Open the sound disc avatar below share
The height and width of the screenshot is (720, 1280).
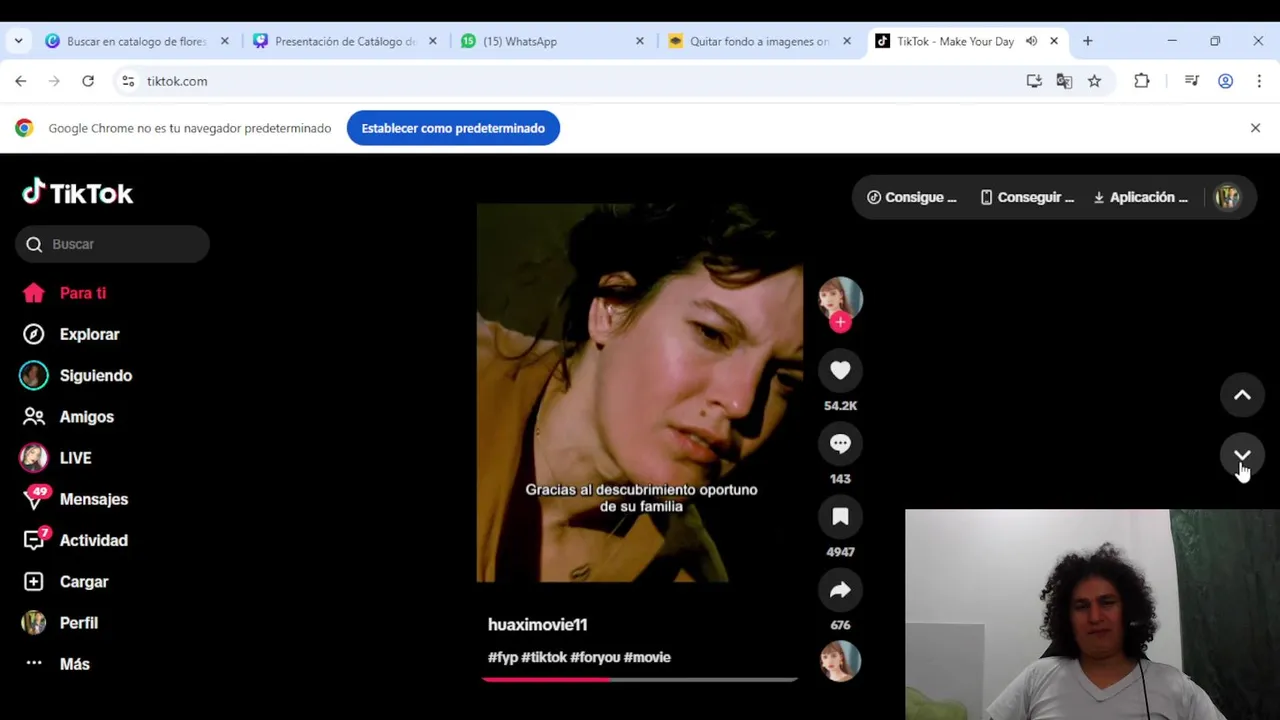(x=840, y=661)
